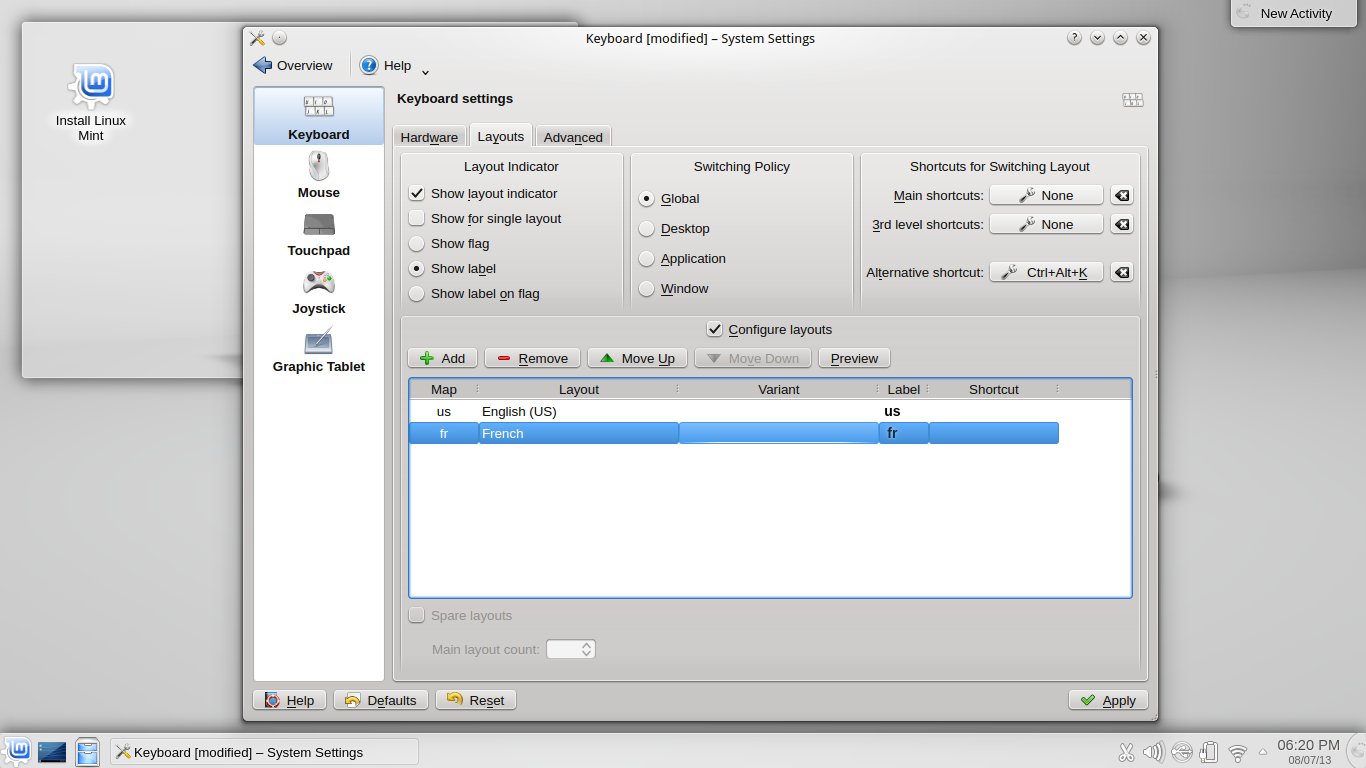1366x768 pixels.
Task: Switch to the Hardware tab
Action: [x=429, y=137]
